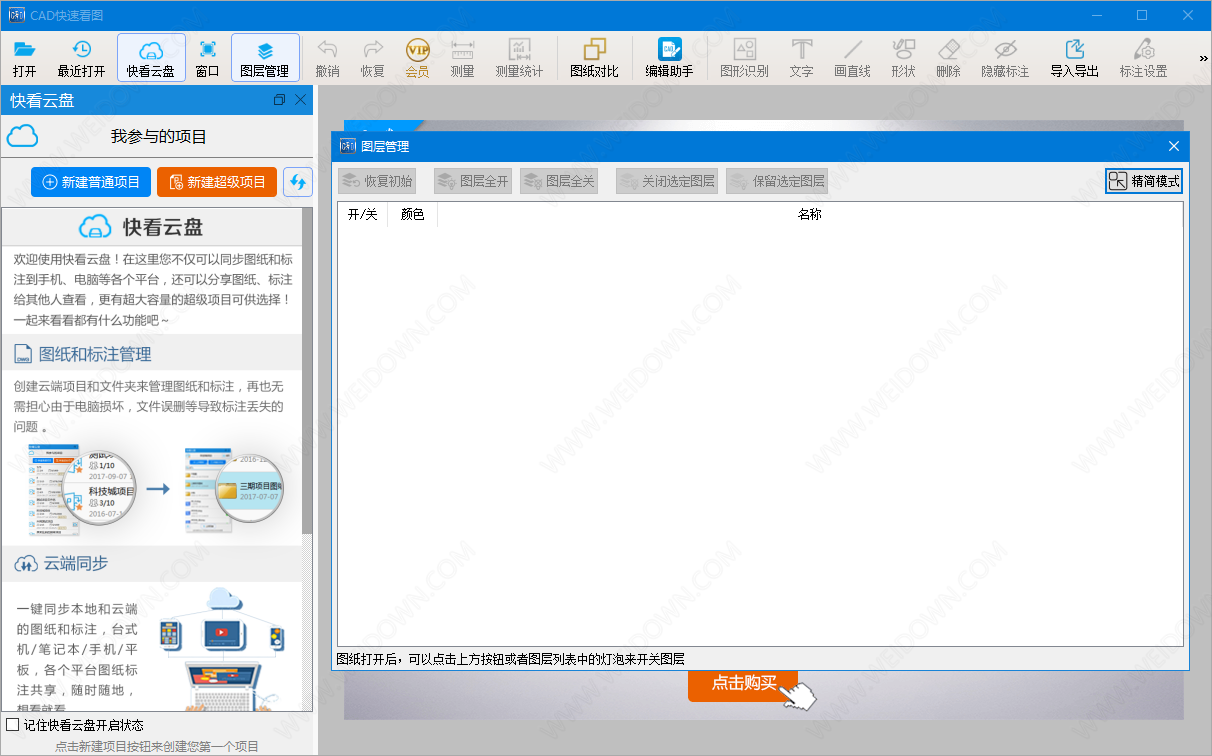Viewport: 1212px width, 756px height.
Task: Toggle 精简模式 compact mode in layer manager
Action: tap(1144, 181)
